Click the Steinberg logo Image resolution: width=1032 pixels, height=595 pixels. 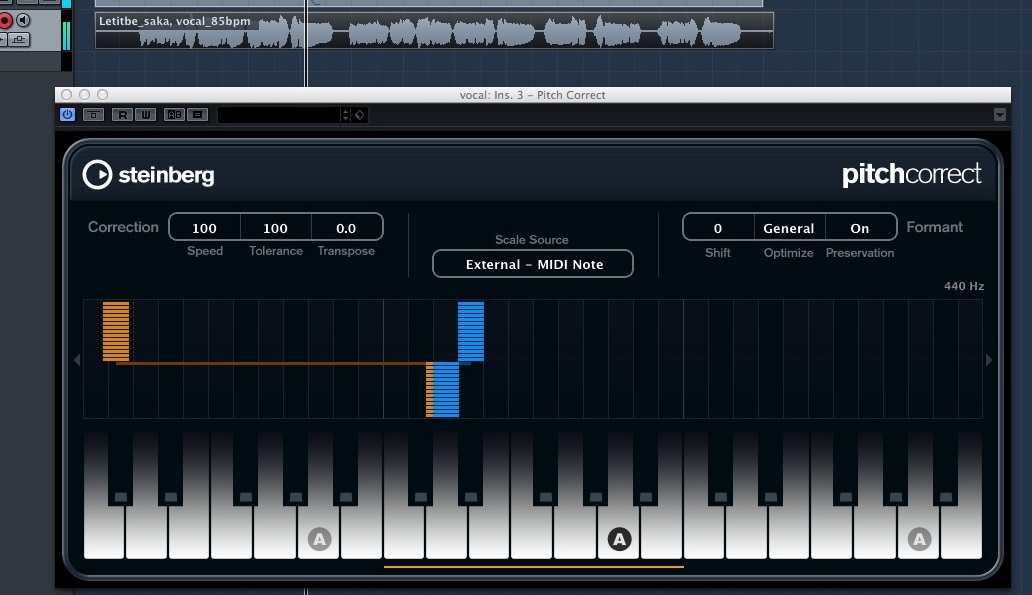[149, 174]
